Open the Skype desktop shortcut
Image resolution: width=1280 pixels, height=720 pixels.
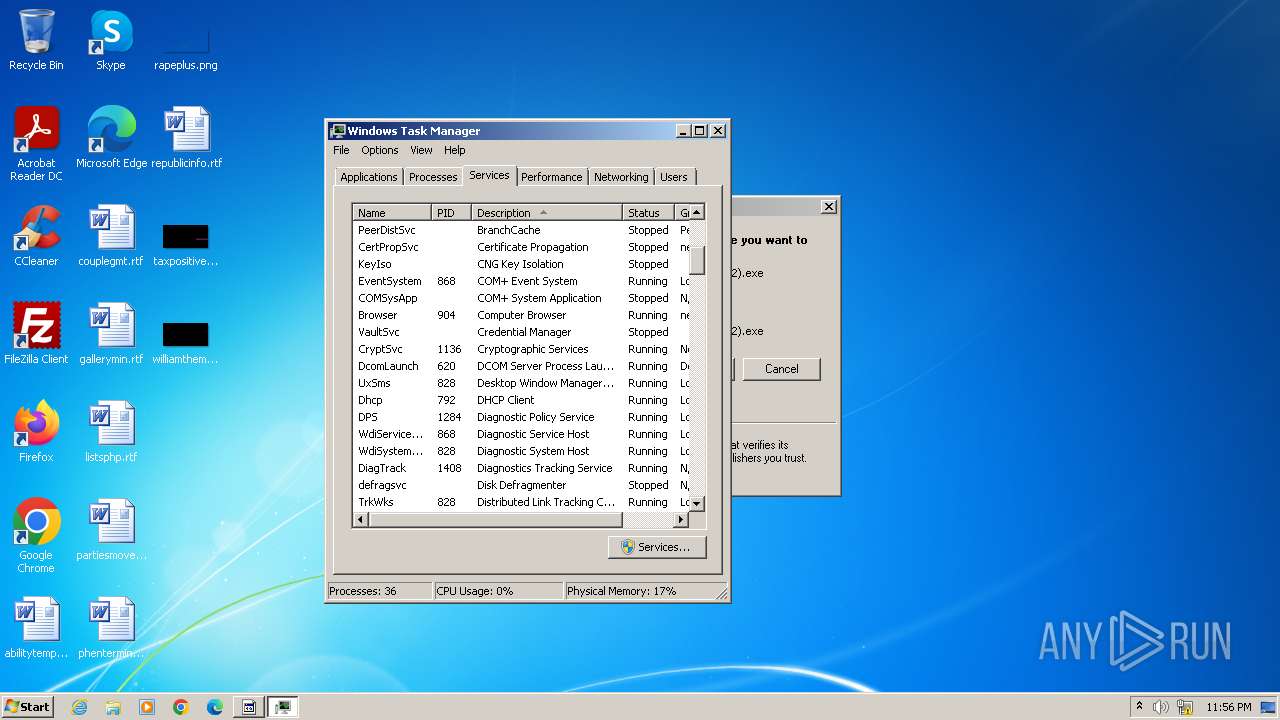pyautogui.click(x=111, y=40)
